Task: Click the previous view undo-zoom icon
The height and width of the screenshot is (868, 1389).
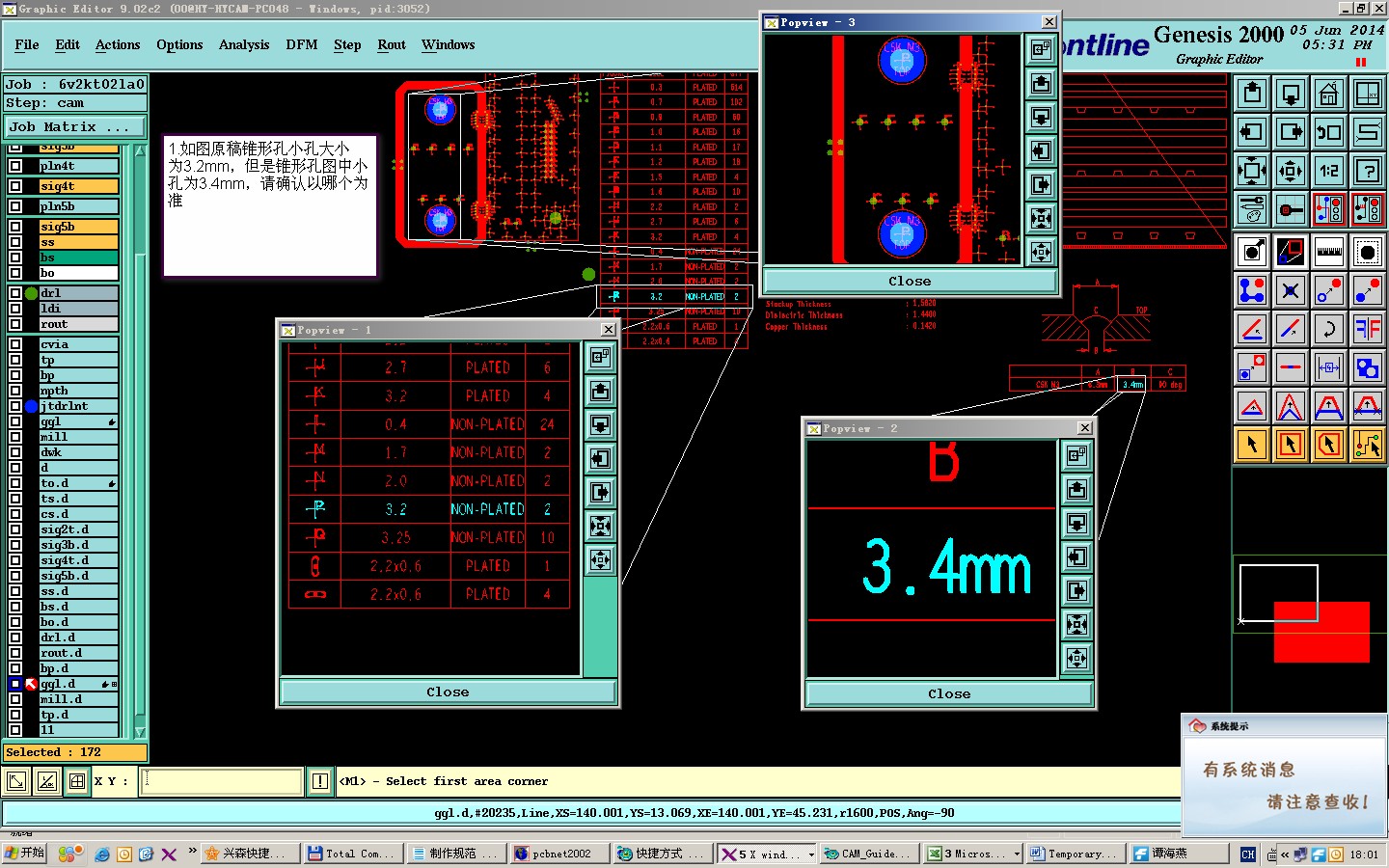Action: coord(1329,132)
